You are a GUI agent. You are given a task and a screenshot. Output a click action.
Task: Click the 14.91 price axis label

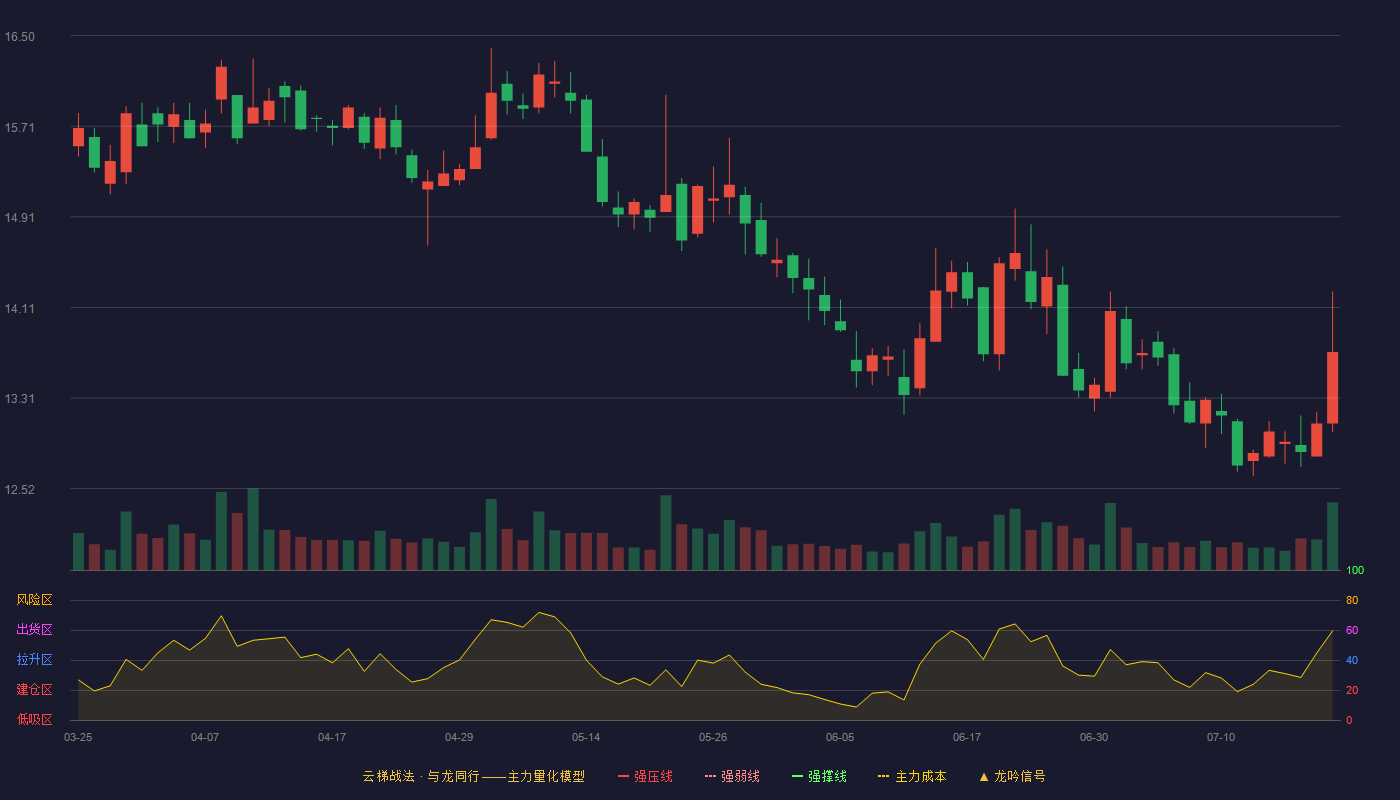(x=19, y=218)
